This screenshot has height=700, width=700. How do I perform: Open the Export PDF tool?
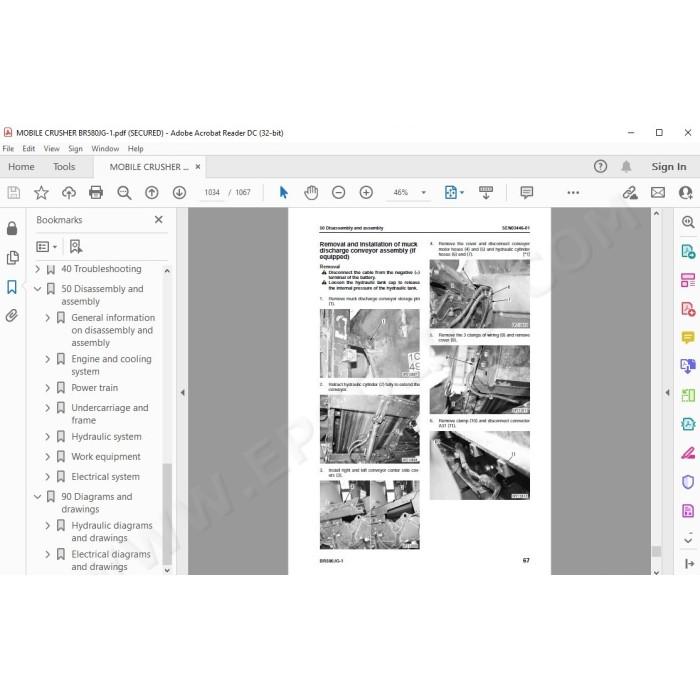coord(688,251)
